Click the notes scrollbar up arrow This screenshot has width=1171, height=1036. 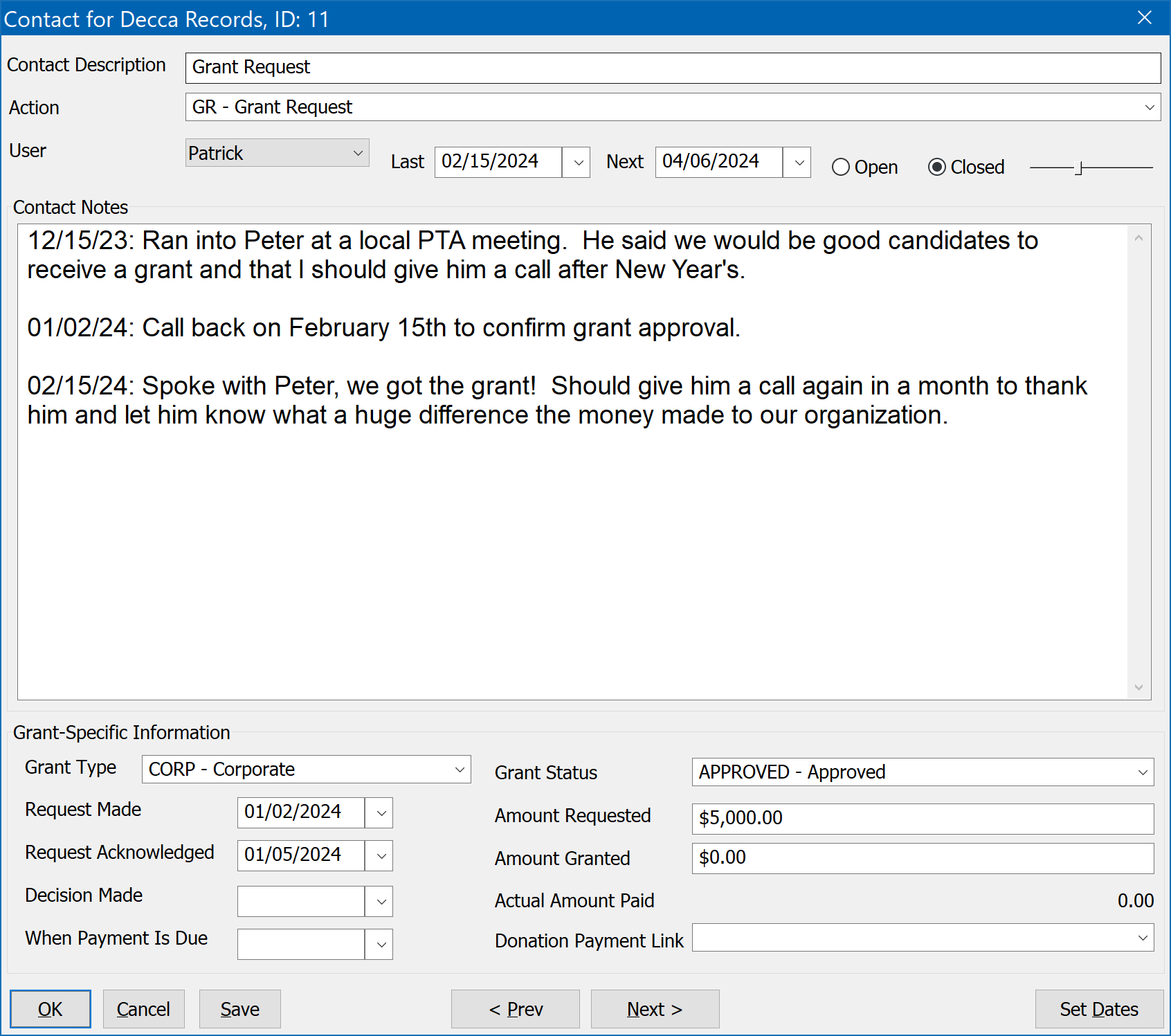1138,238
